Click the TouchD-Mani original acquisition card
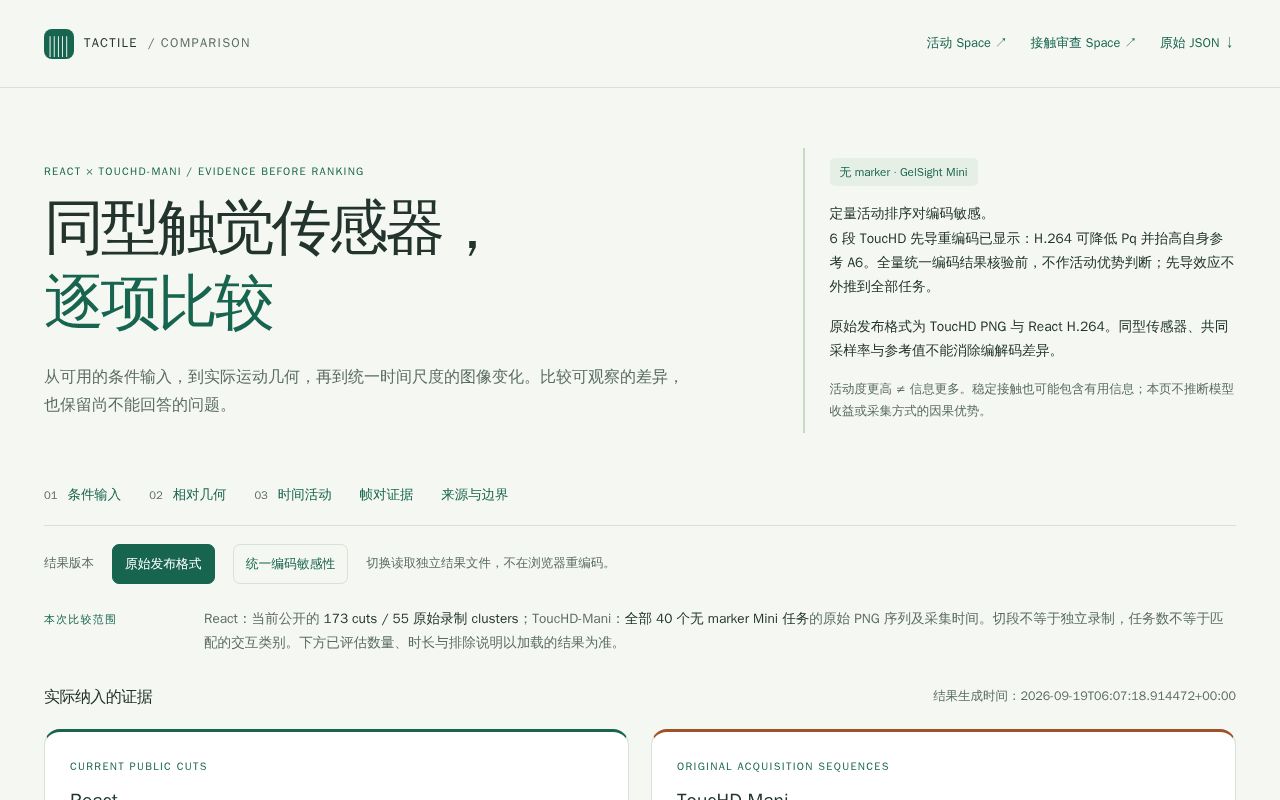This screenshot has width=1280, height=800. (x=943, y=765)
